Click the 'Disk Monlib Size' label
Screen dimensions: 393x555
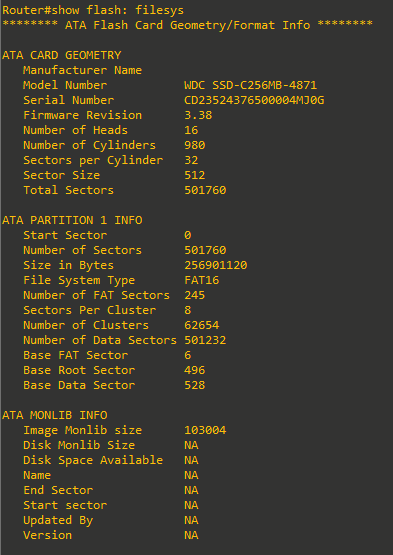tap(79, 445)
